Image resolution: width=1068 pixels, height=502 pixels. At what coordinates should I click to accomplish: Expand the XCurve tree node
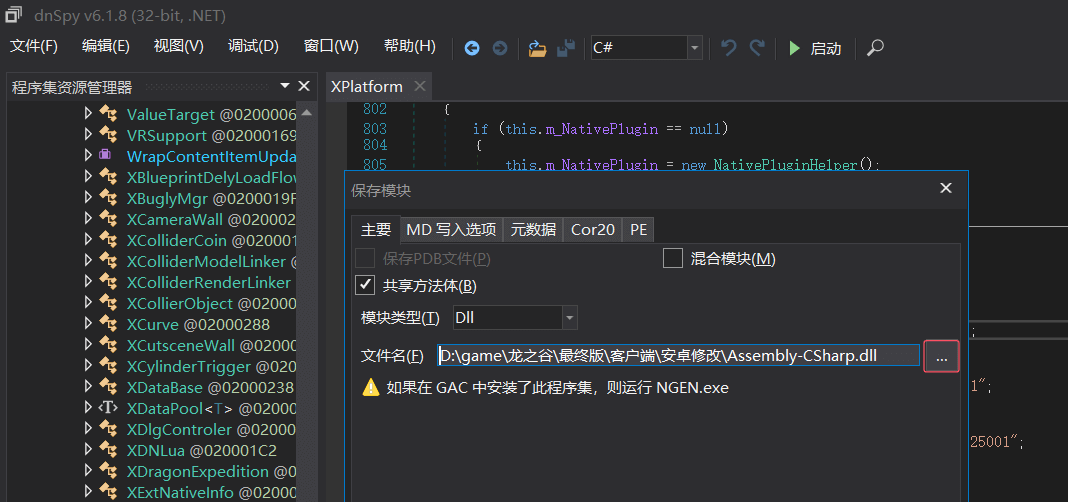pyautogui.click(x=88, y=324)
